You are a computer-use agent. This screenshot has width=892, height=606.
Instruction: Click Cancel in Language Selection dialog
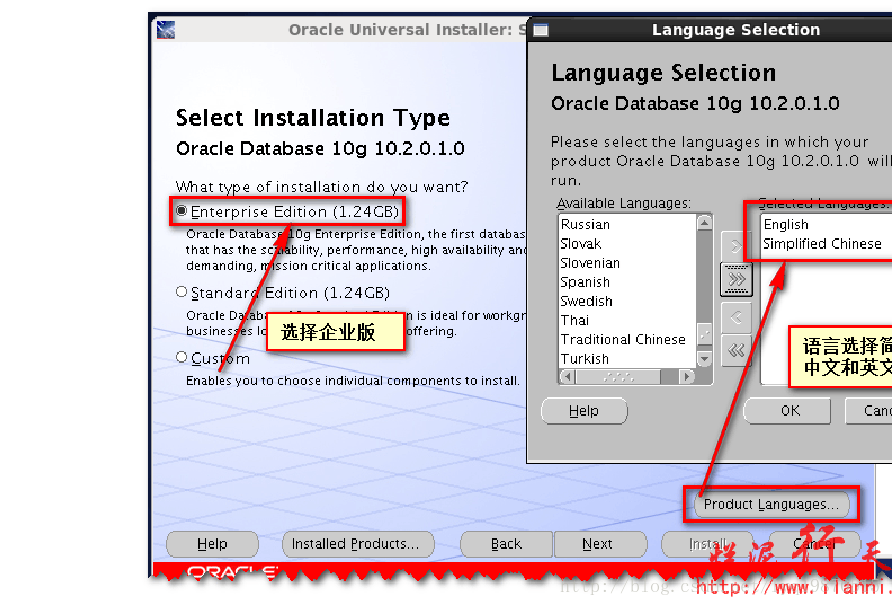pyautogui.click(x=869, y=411)
